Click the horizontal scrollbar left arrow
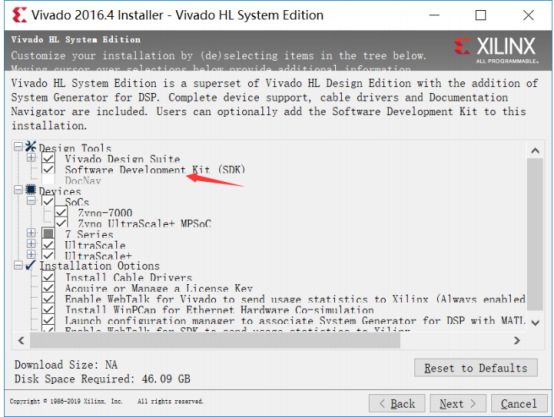The width and height of the screenshot is (554, 417). [21, 340]
